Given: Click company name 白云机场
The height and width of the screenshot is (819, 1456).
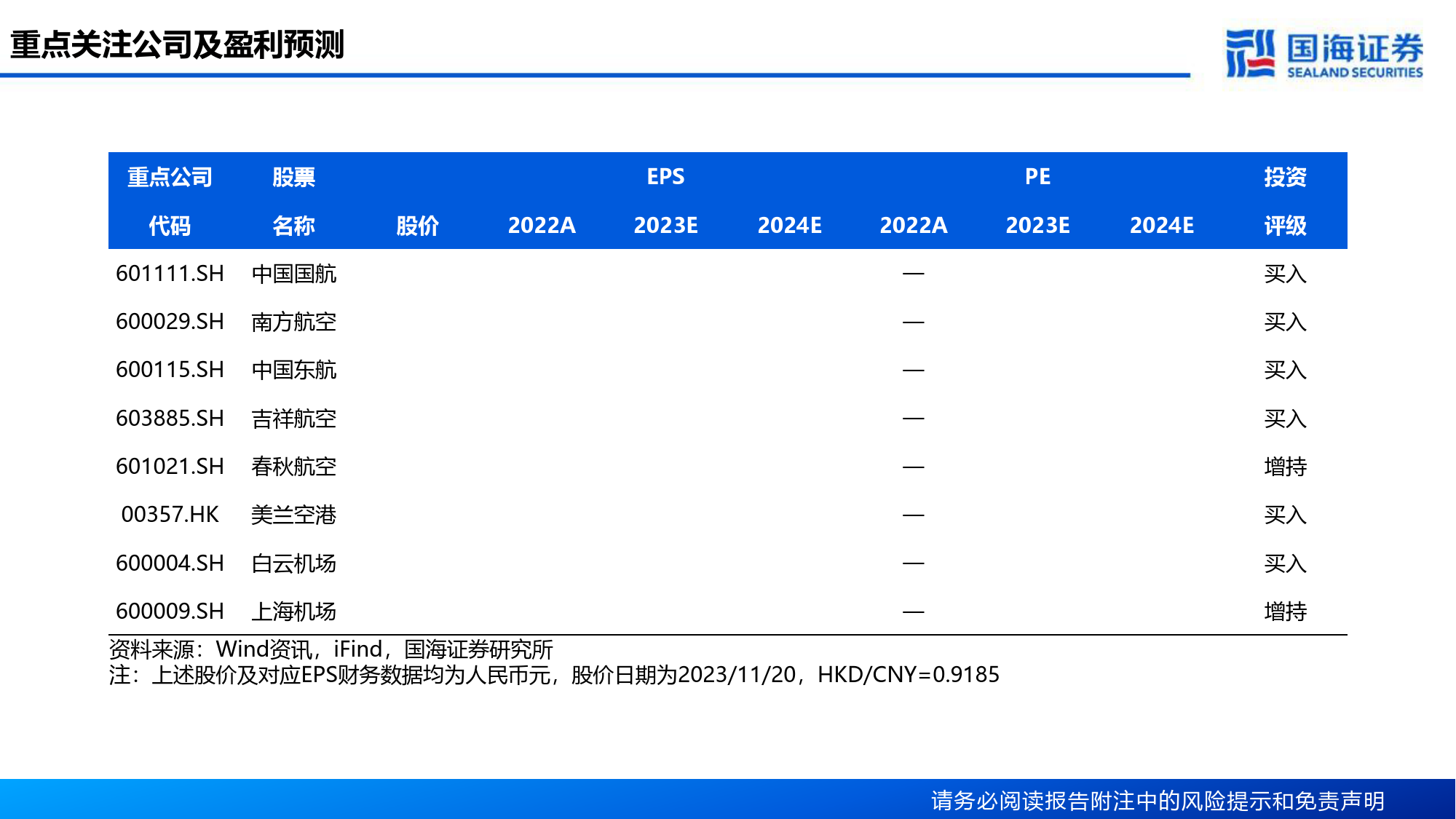Looking at the screenshot, I should pos(294,563).
